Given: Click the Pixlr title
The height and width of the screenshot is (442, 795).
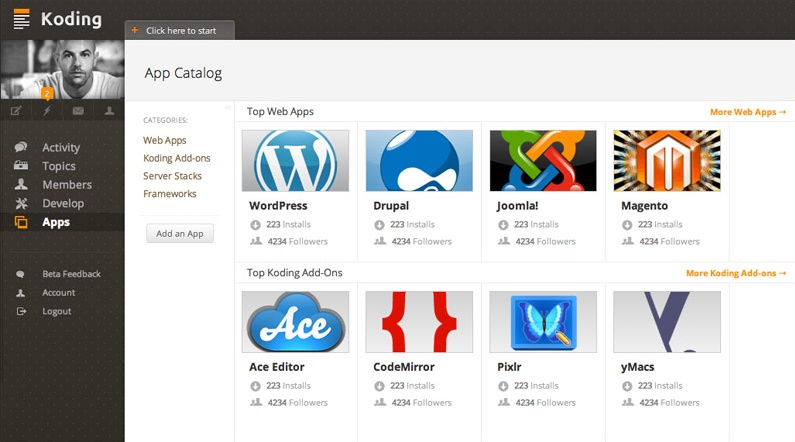Looking at the screenshot, I should point(509,367).
